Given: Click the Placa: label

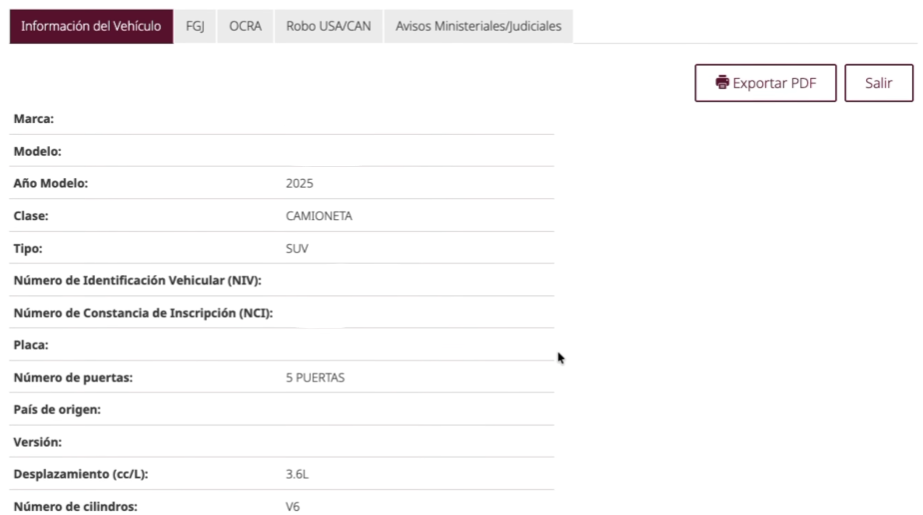Looking at the screenshot, I should click(31, 345).
